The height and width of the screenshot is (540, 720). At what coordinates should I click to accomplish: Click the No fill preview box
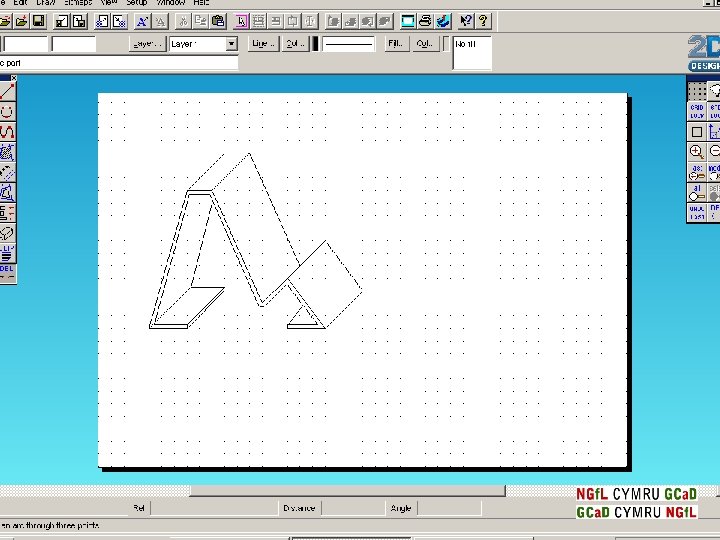(472, 53)
